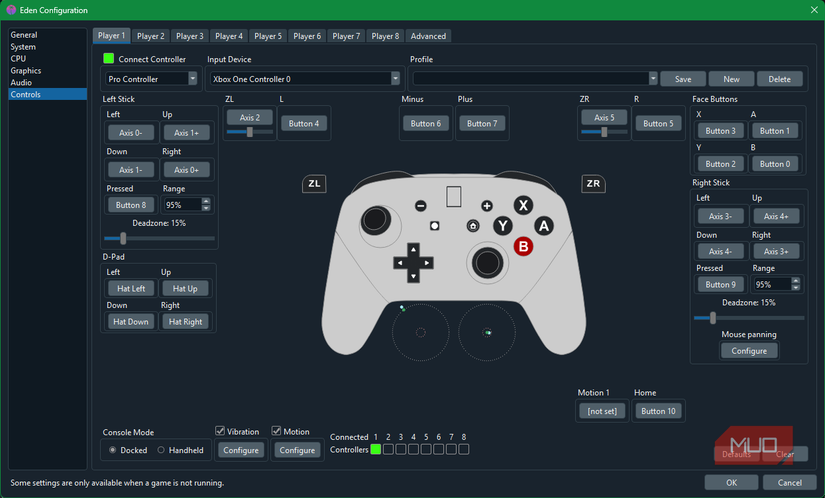The height and width of the screenshot is (498, 825).
Task: Click the minus button on controller diagram
Action: pos(420,206)
